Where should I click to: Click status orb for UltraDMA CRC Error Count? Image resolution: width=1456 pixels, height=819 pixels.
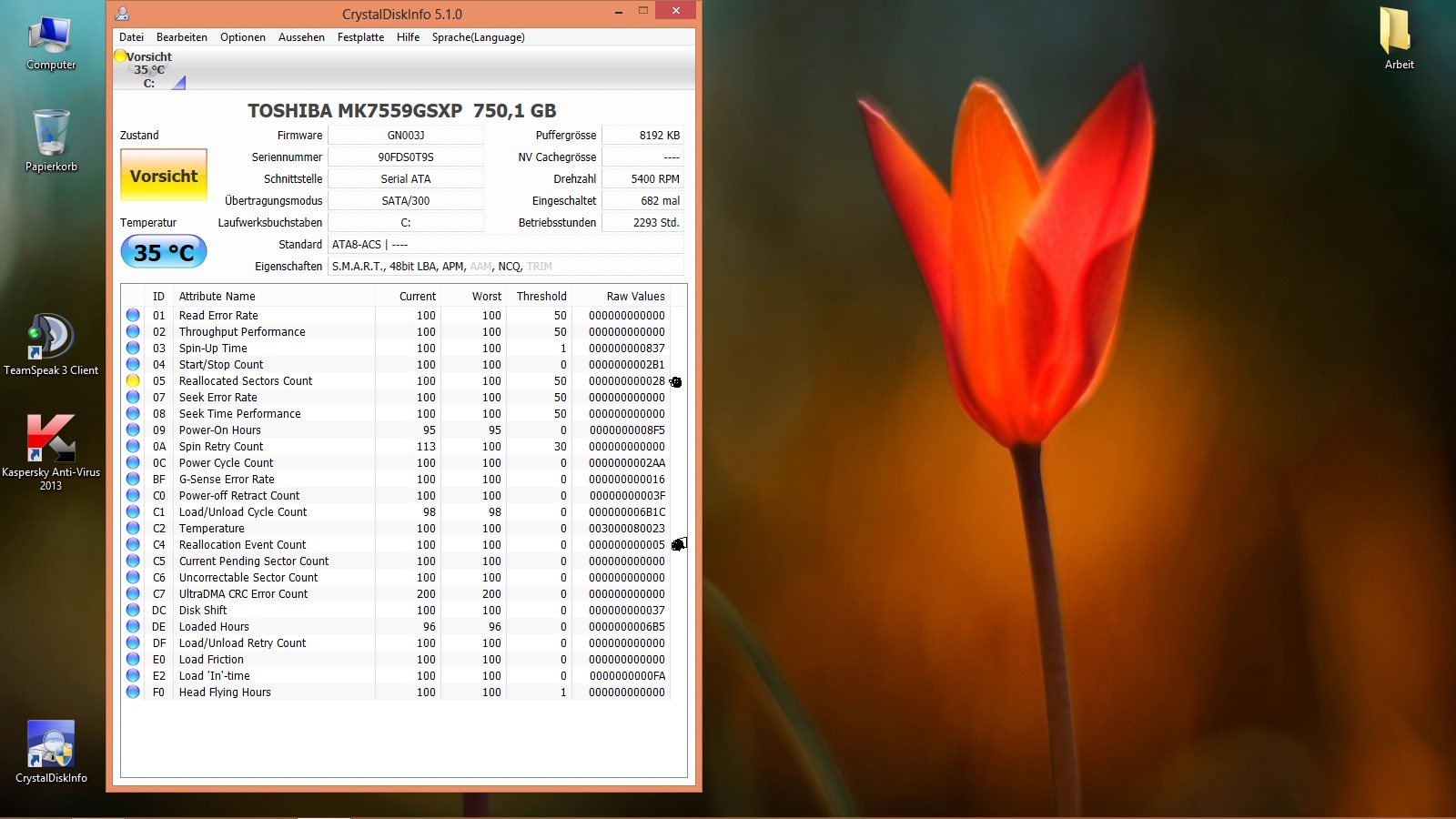(133, 594)
